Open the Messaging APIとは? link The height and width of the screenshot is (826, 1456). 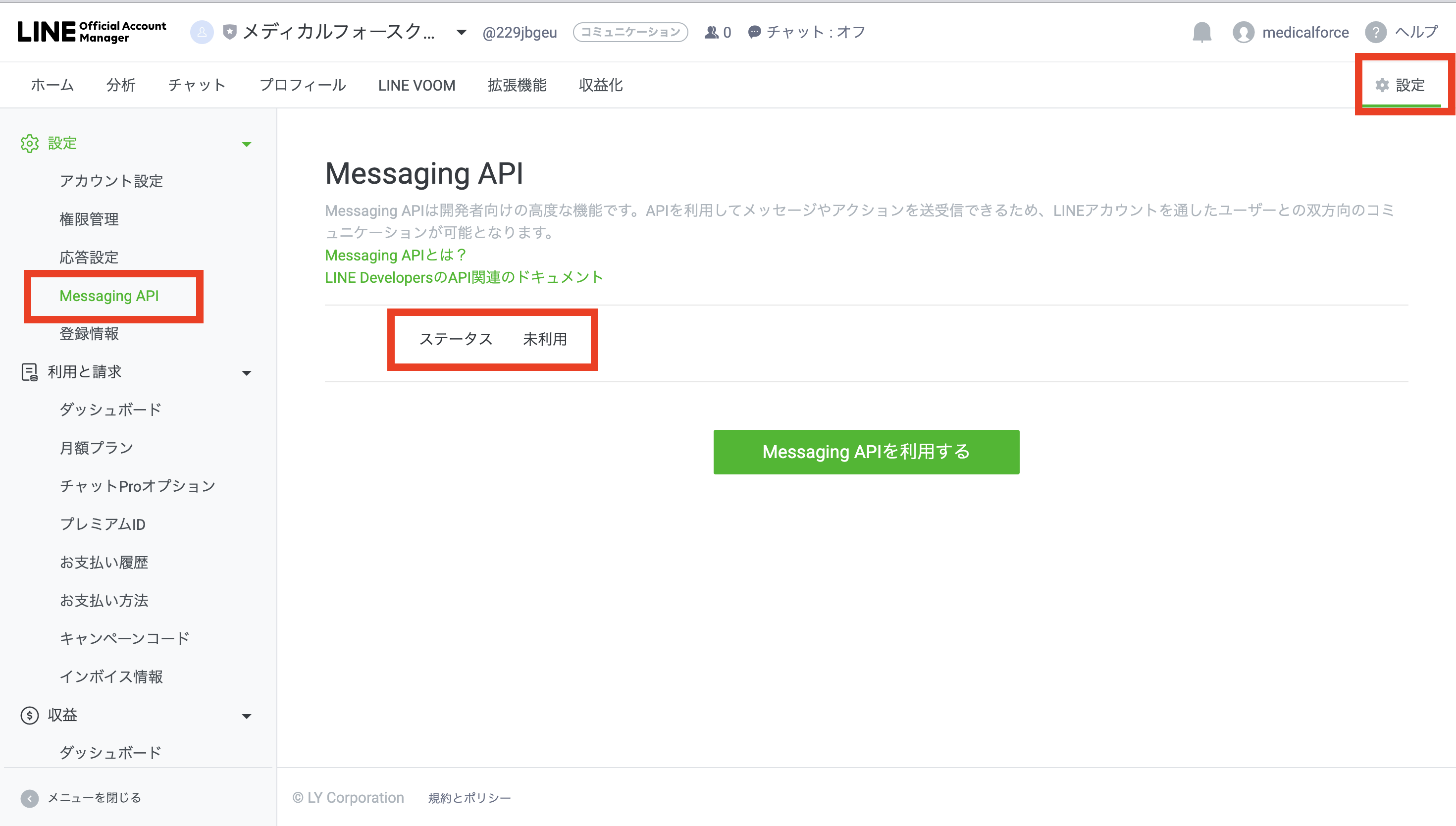[394, 255]
